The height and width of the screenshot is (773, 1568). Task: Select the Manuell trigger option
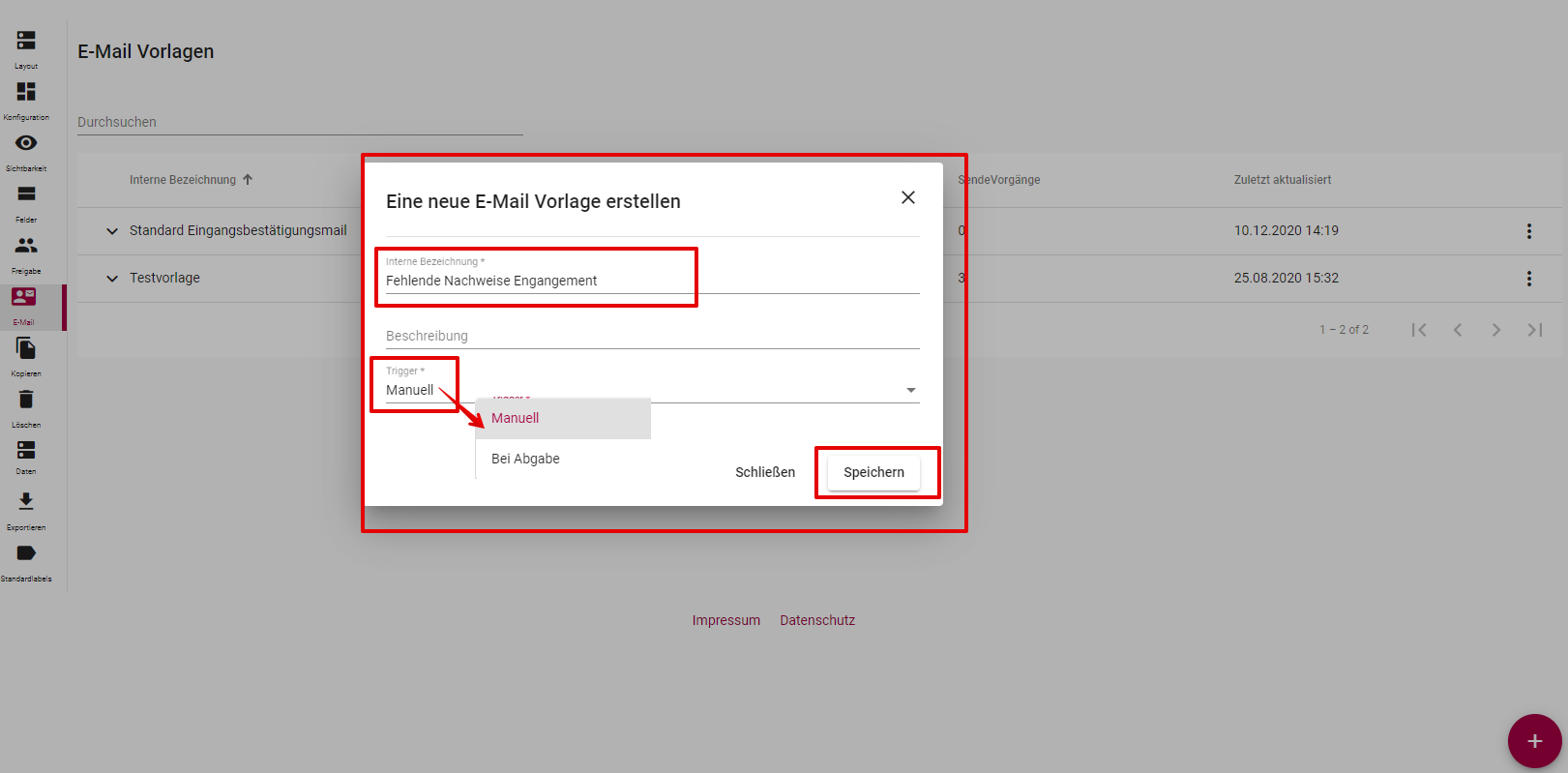(x=563, y=418)
